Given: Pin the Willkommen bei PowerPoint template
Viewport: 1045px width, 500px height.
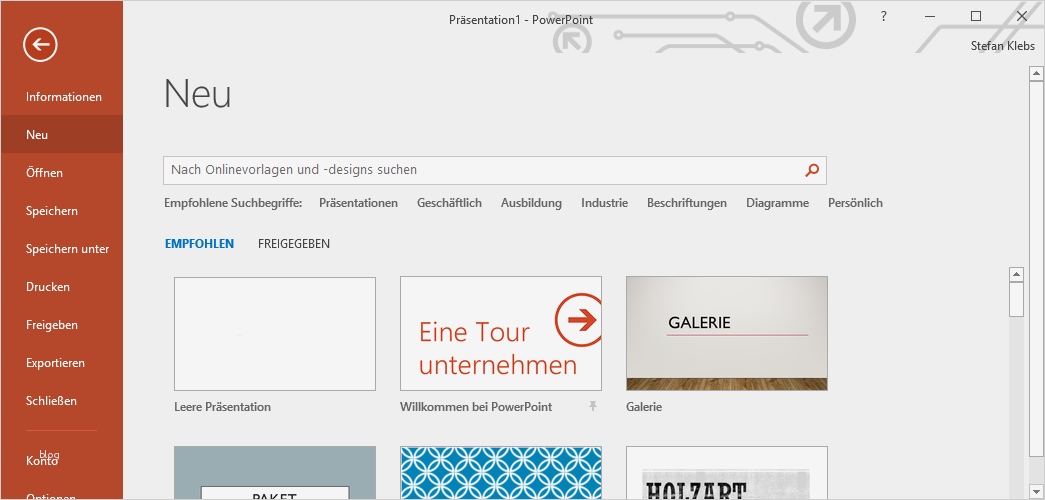Looking at the screenshot, I should tap(592, 406).
